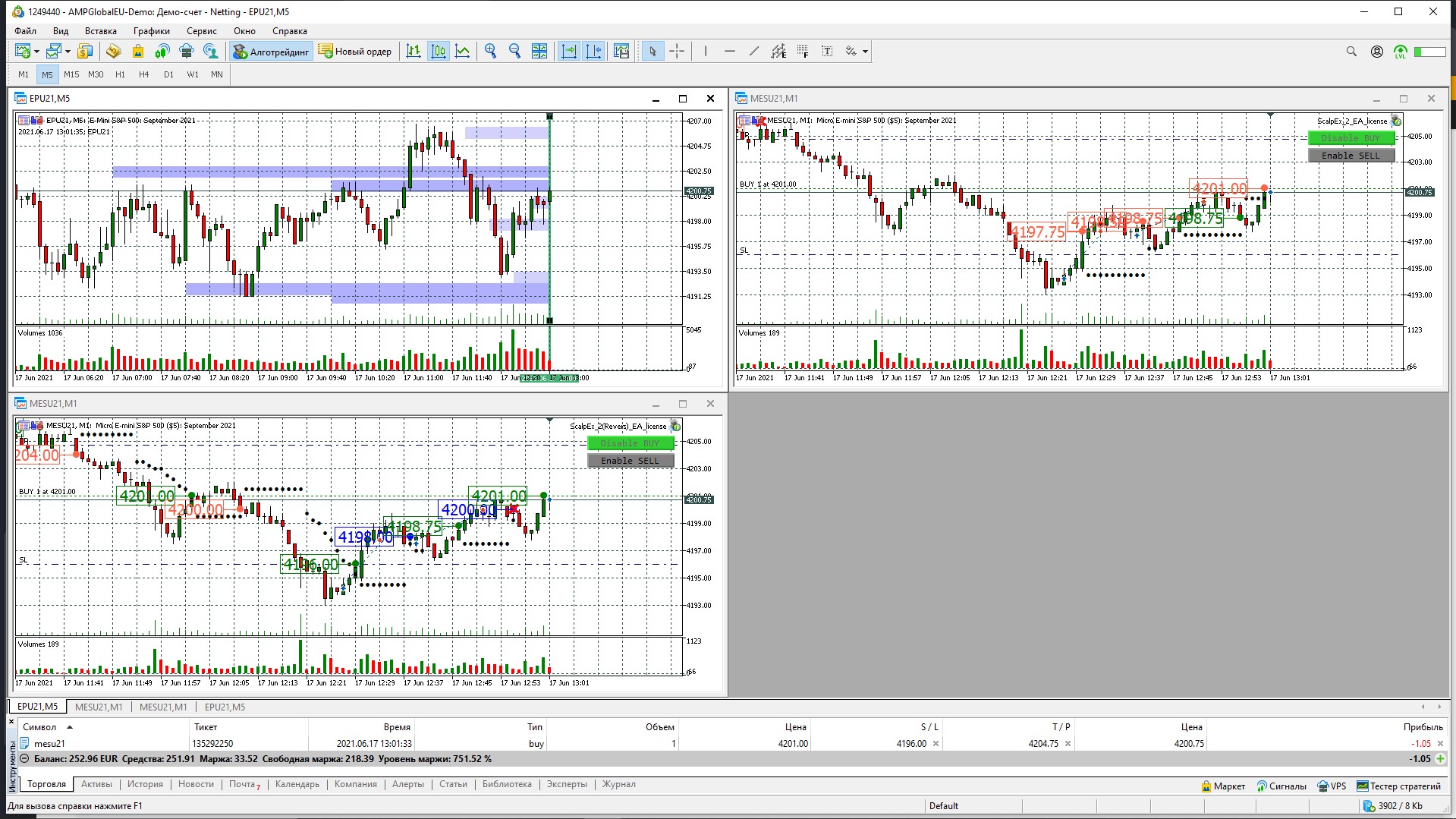Collapse the balance summary row
Viewport: 1456px width, 819px height.
pyautogui.click(x=24, y=758)
